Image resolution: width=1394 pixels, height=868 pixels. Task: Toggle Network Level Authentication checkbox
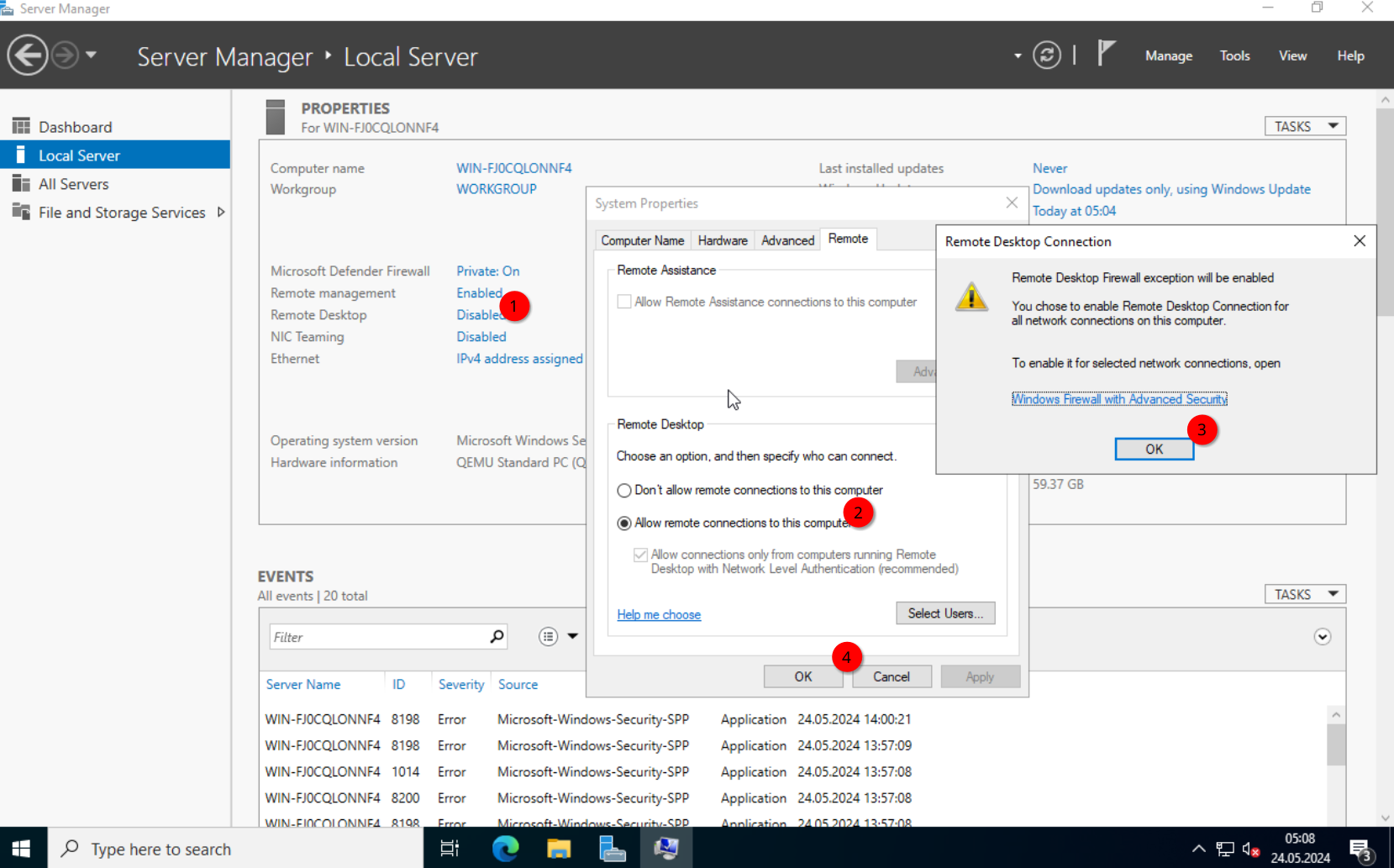pos(640,555)
